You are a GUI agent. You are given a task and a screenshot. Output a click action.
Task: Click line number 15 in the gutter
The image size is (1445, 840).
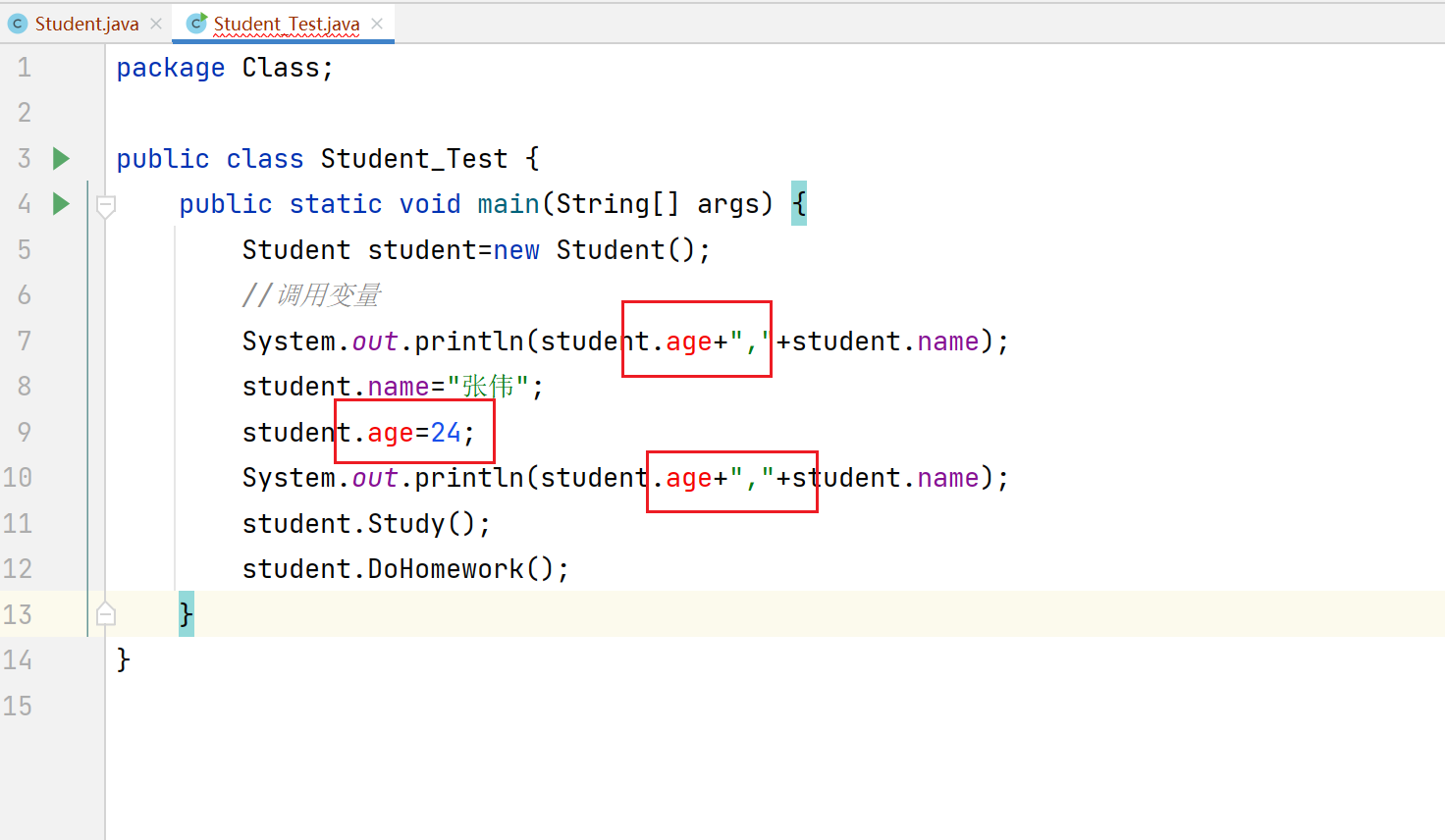(x=17, y=707)
